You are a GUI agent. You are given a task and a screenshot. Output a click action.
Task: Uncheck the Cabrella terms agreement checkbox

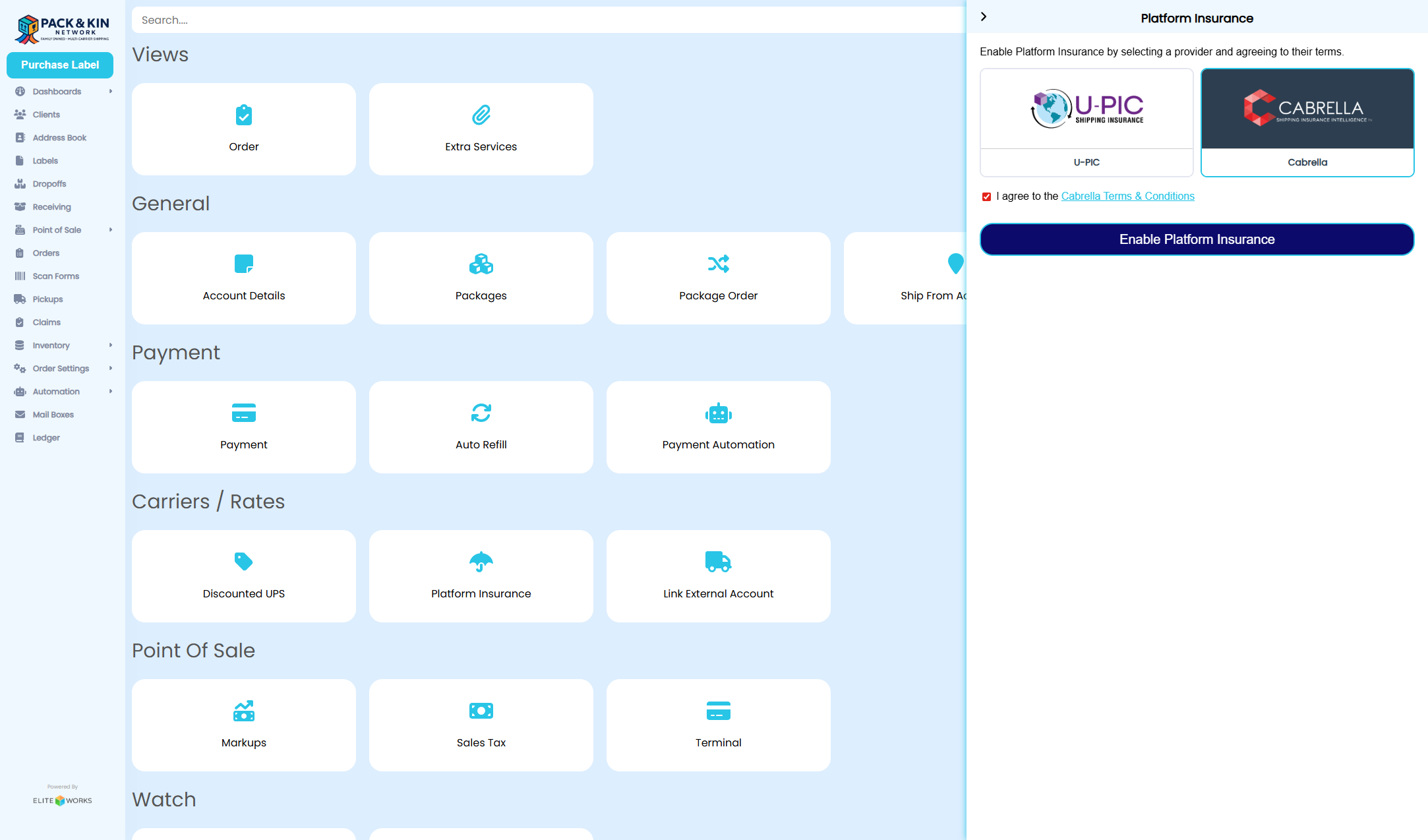tap(987, 196)
